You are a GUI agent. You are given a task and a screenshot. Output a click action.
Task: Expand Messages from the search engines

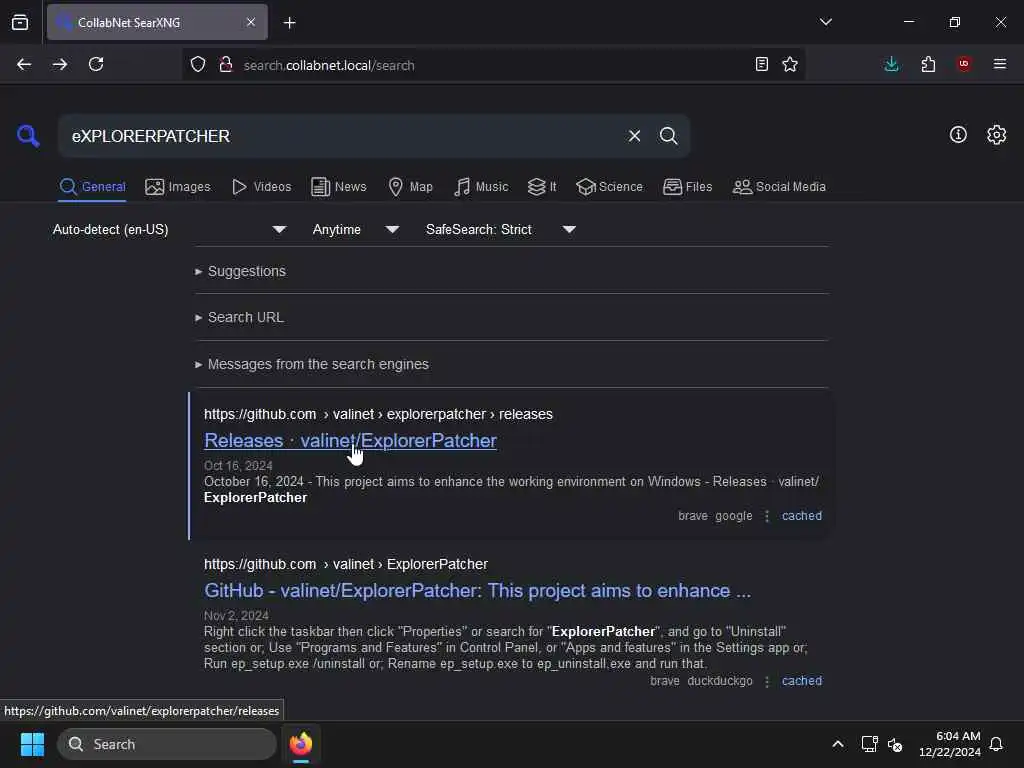pyautogui.click(x=312, y=364)
